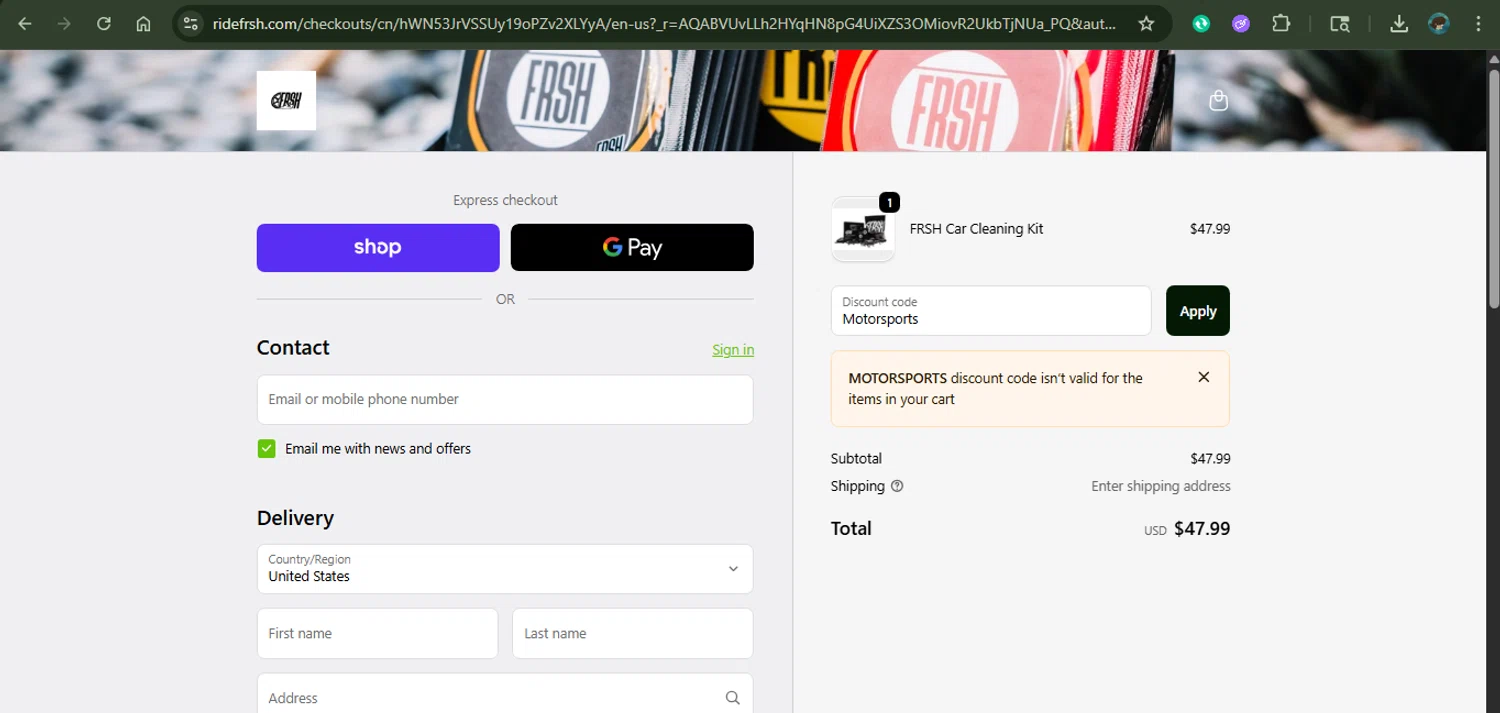Click the FRSH Car Cleaning Kit thumbnail
The height and width of the screenshot is (713, 1500).
click(863, 229)
